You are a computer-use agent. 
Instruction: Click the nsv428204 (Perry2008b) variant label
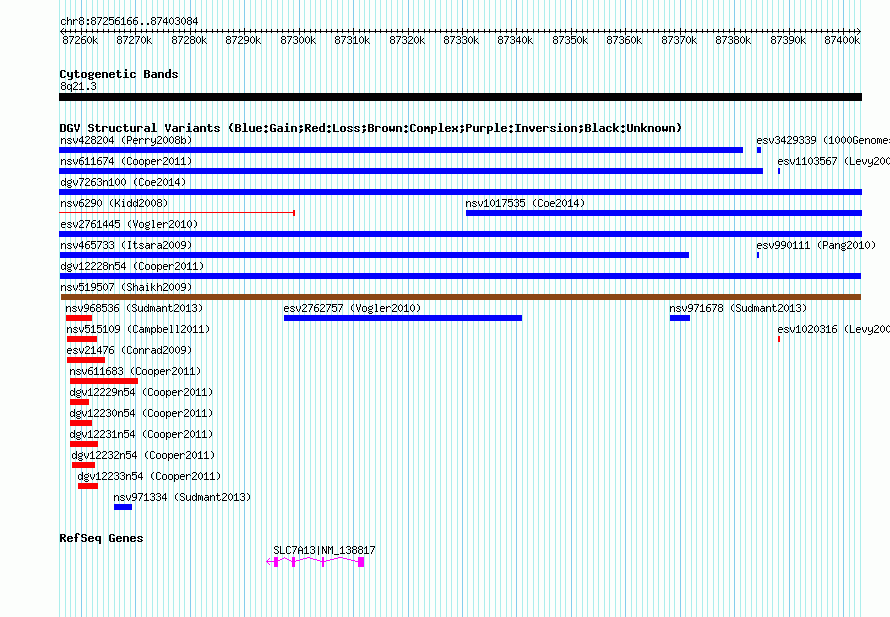click(126, 140)
